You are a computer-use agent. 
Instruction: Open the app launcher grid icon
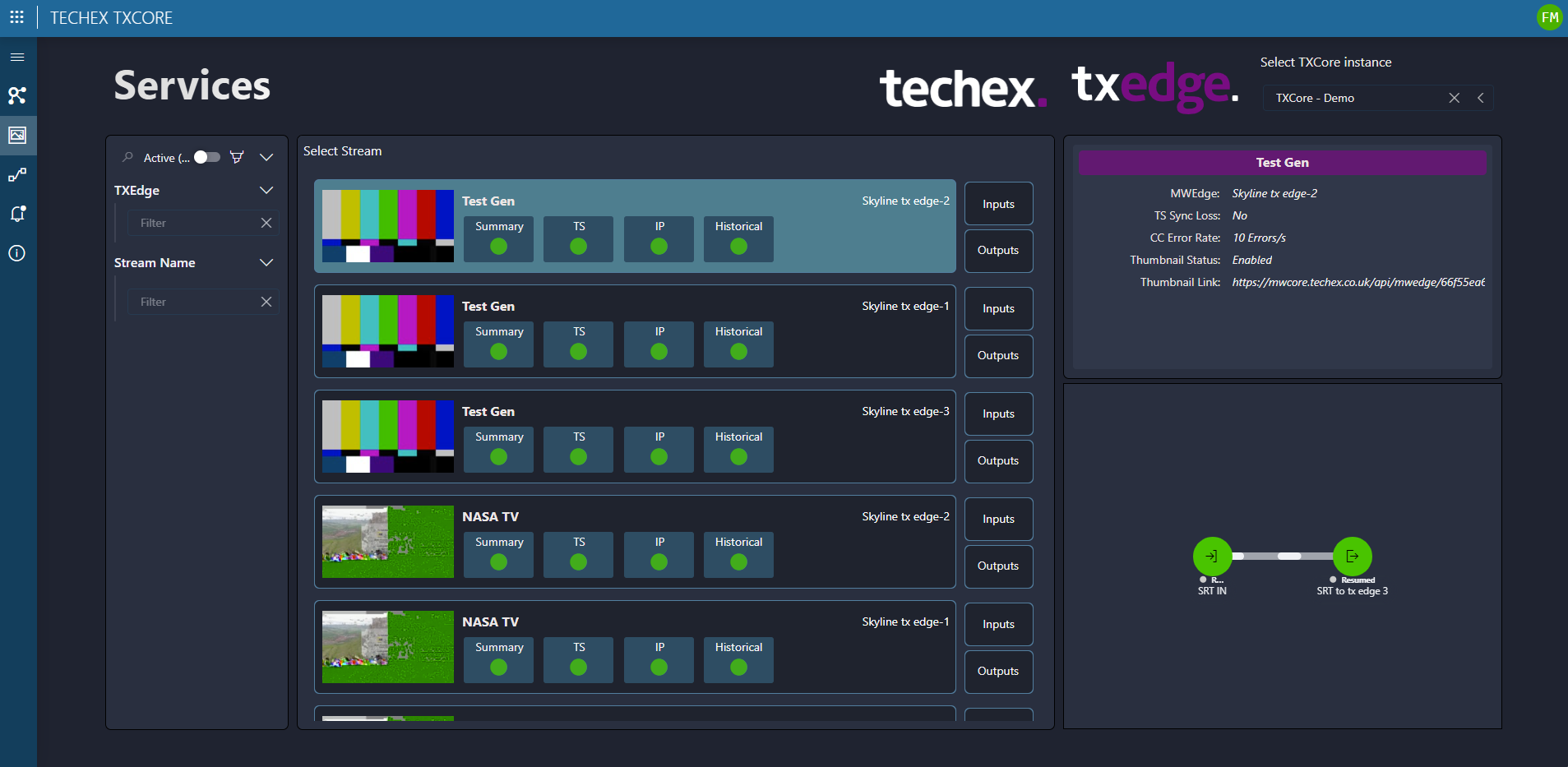pos(16,17)
